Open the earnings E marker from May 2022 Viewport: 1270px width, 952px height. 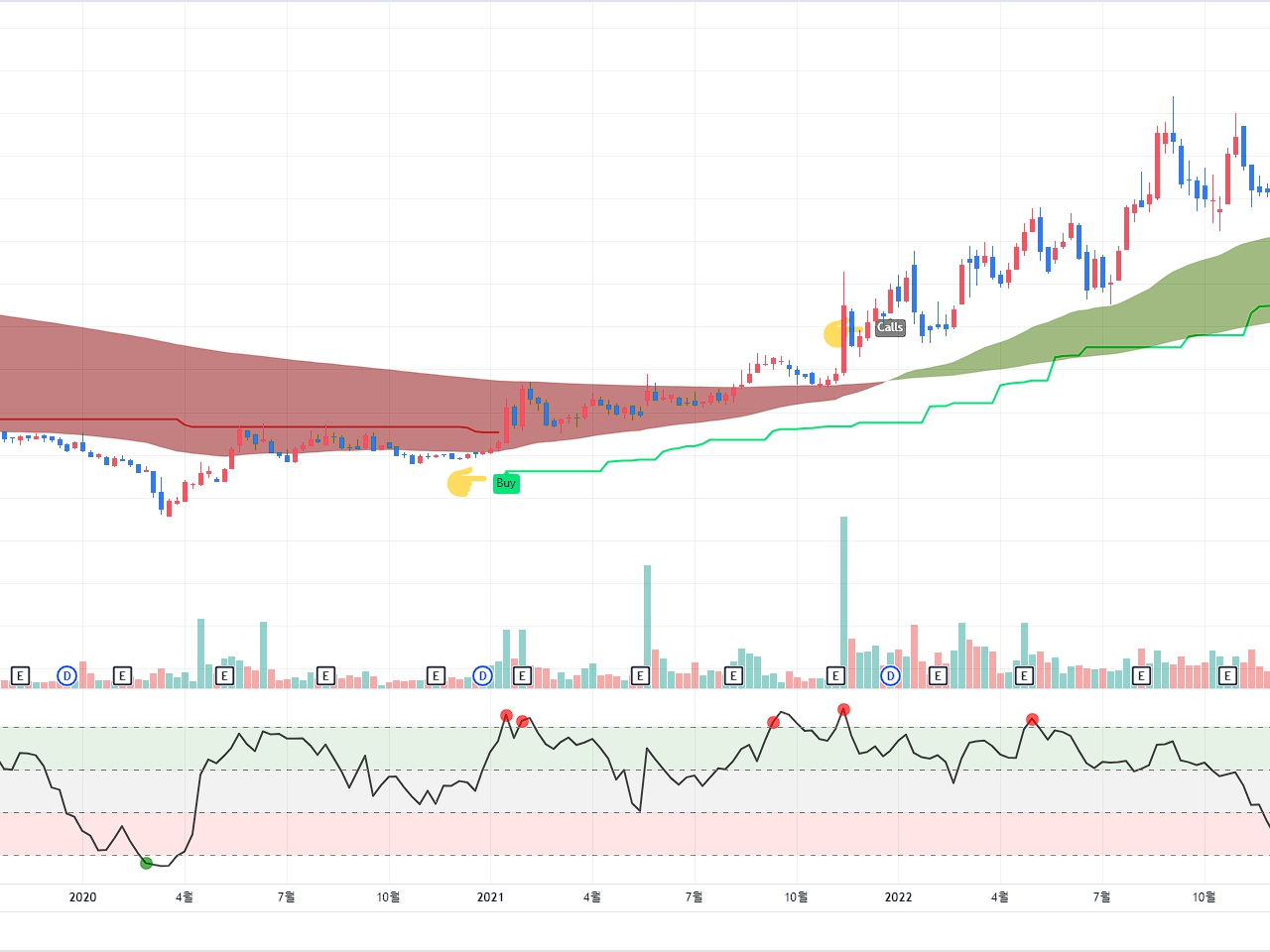tap(1025, 676)
